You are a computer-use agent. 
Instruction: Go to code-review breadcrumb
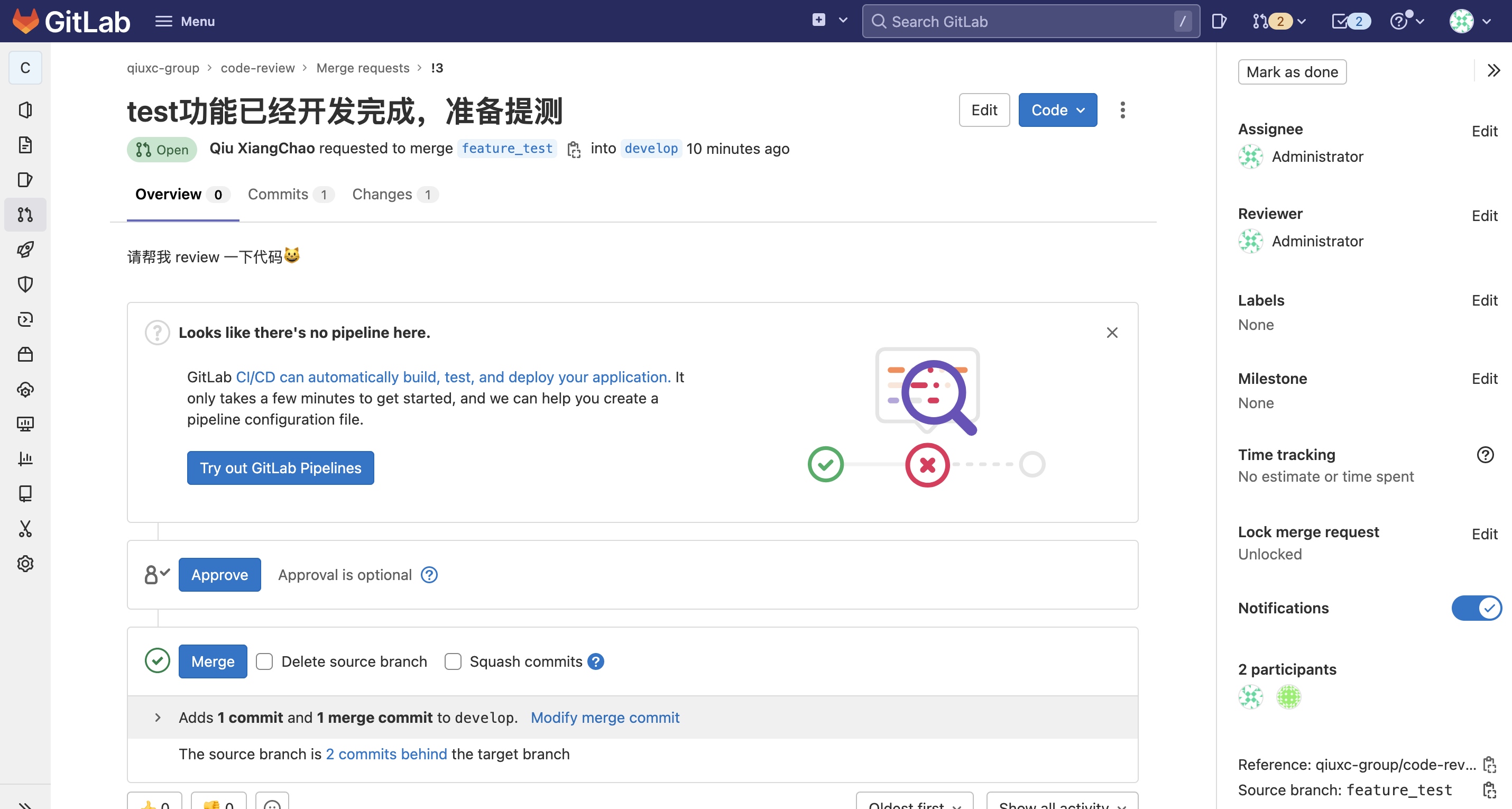pyautogui.click(x=257, y=68)
